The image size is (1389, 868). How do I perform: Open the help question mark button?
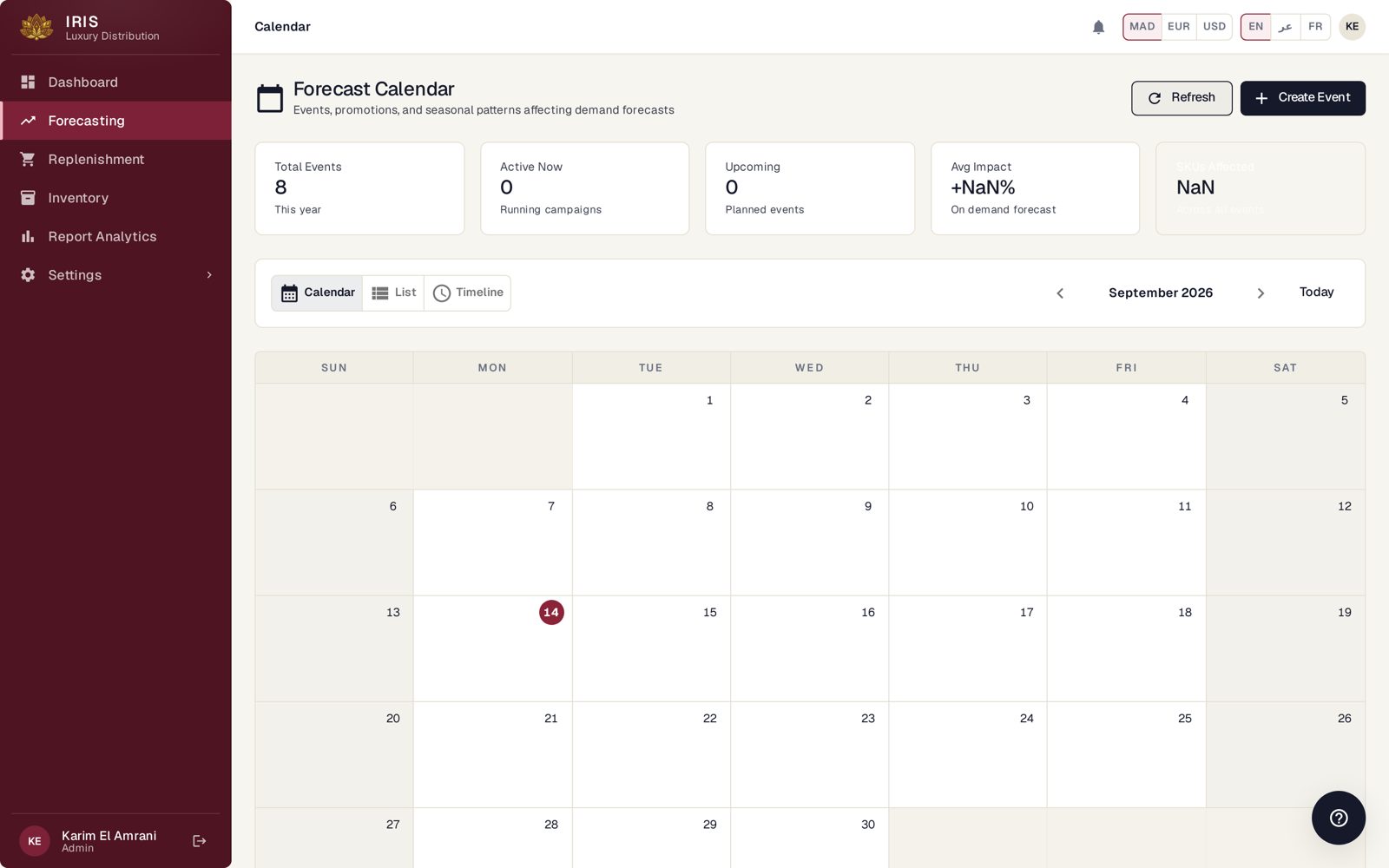1338,818
